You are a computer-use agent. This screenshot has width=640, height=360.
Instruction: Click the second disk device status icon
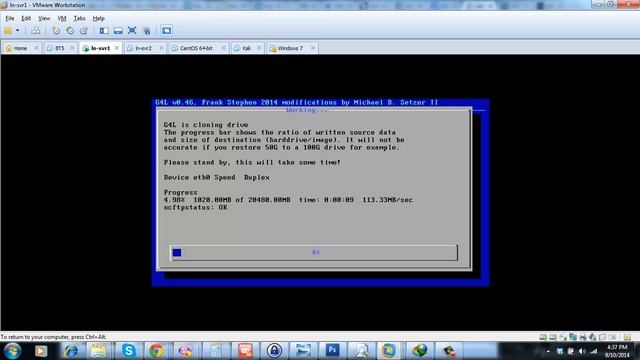click(553, 337)
